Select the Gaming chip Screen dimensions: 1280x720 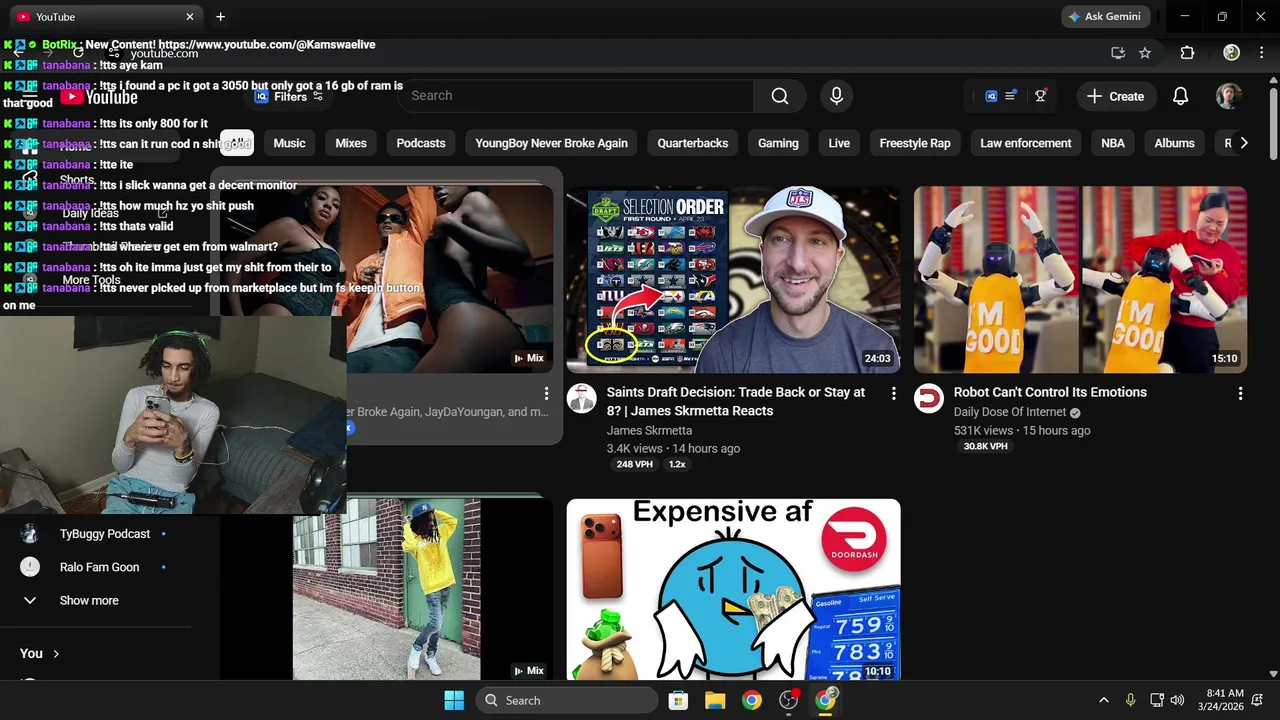pos(778,143)
